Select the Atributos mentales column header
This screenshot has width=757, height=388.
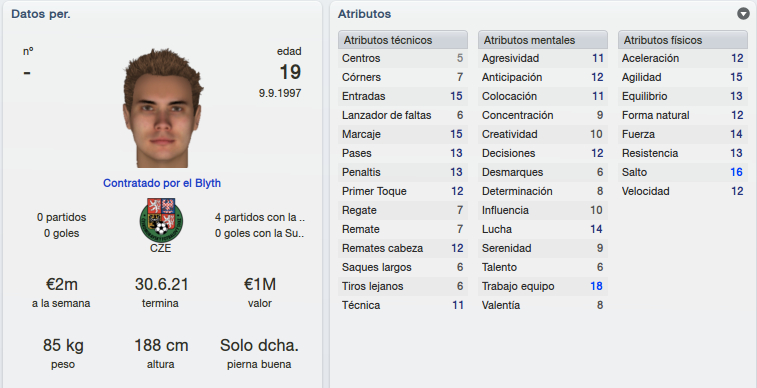pos(543,40)
